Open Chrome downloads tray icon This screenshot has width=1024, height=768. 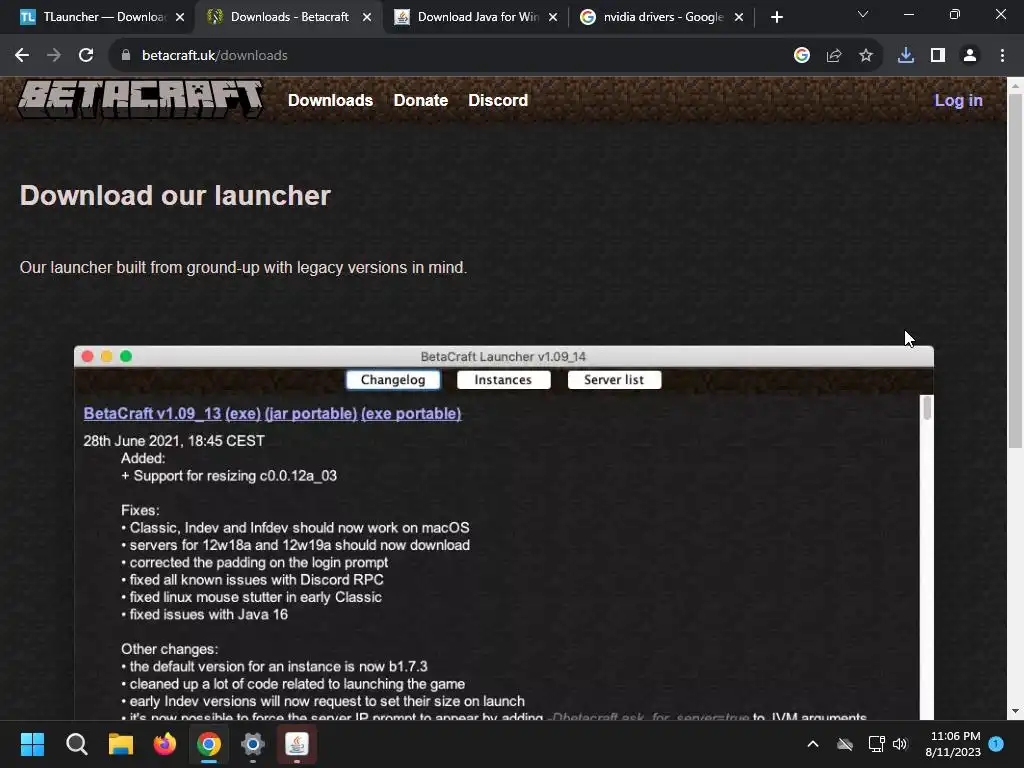coord(906,56)
